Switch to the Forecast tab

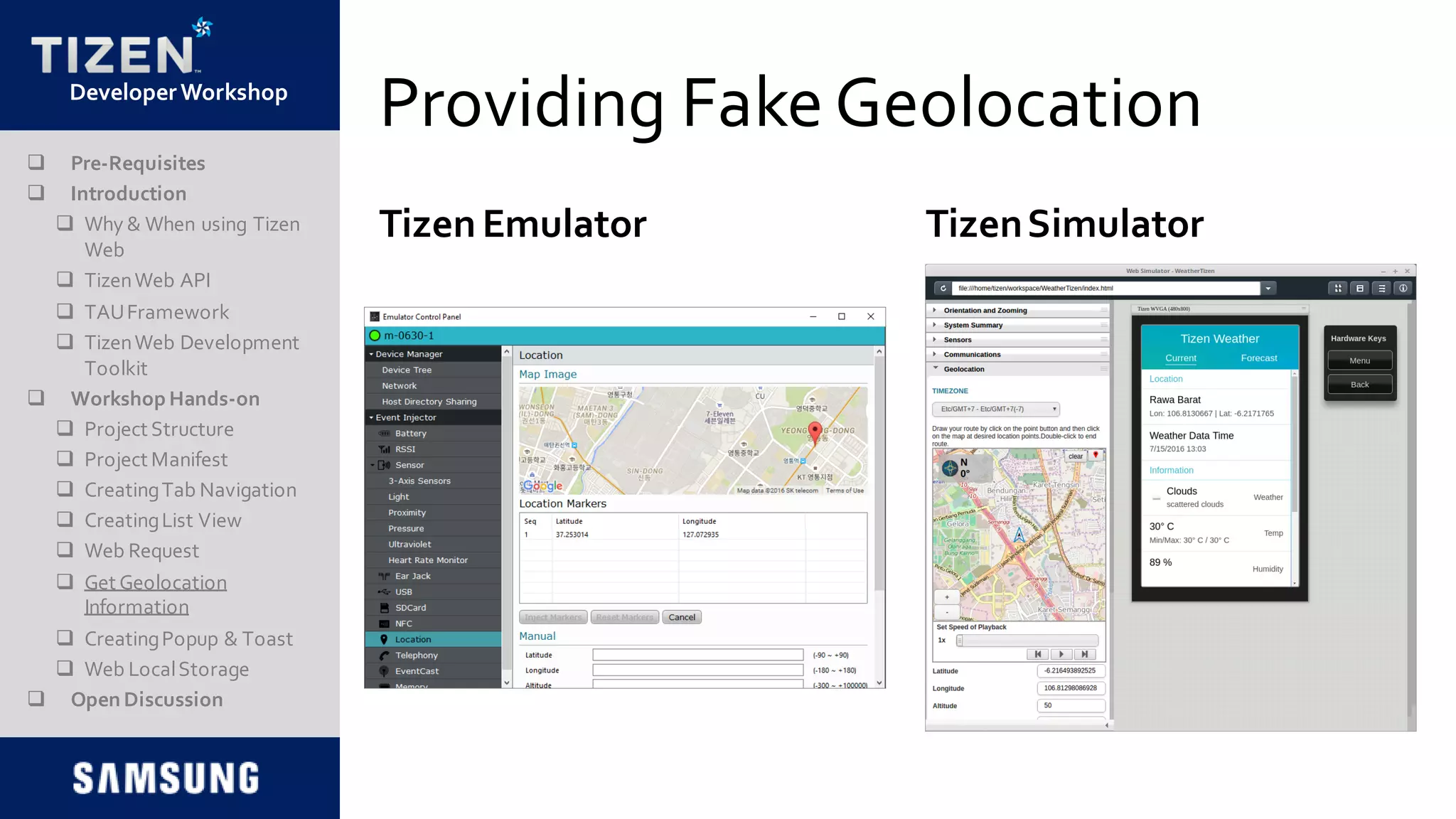(1259, 358)
